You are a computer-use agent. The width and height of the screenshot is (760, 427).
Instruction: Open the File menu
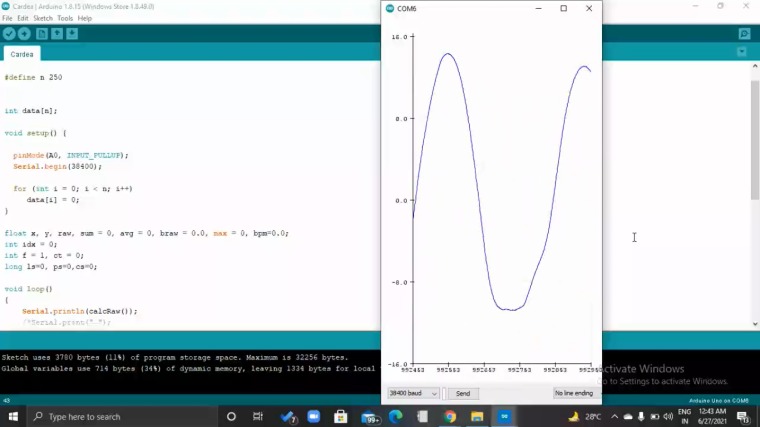click(7, 18)
